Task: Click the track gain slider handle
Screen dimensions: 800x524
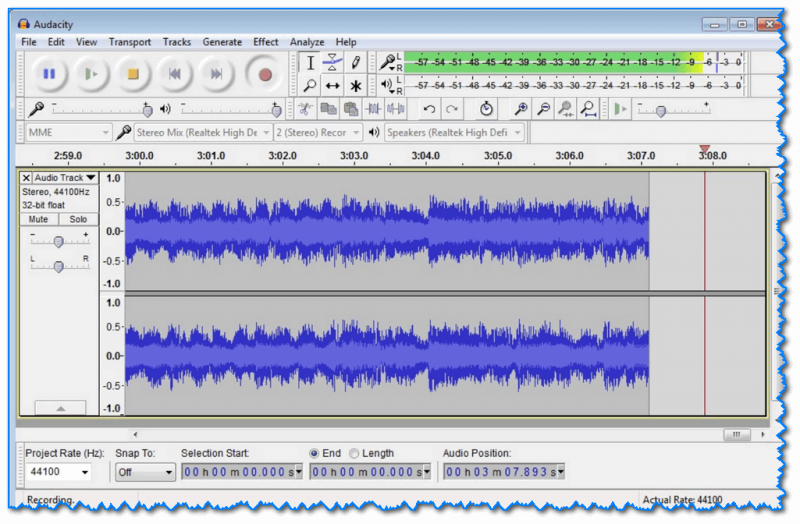Action: 59,242
